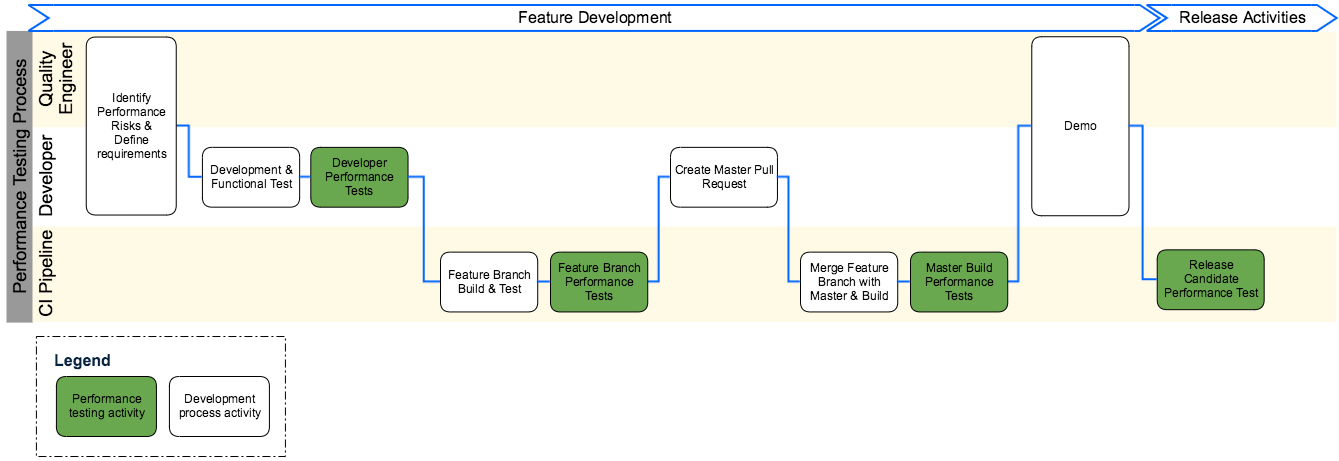Screen dimensions: 1339x461
Task: Click the Feature Development phase header
Action: coord(594,17)
